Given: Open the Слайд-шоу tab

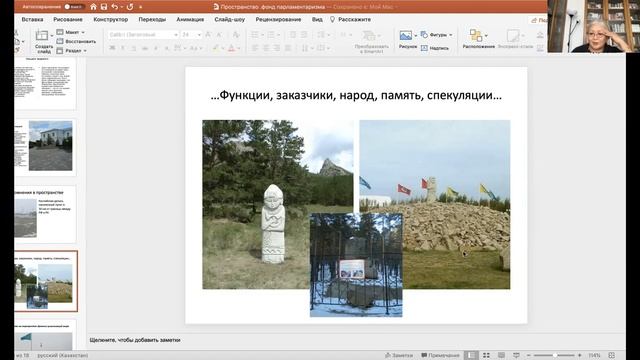Looking at the screenshot, I should click(229, 19).
